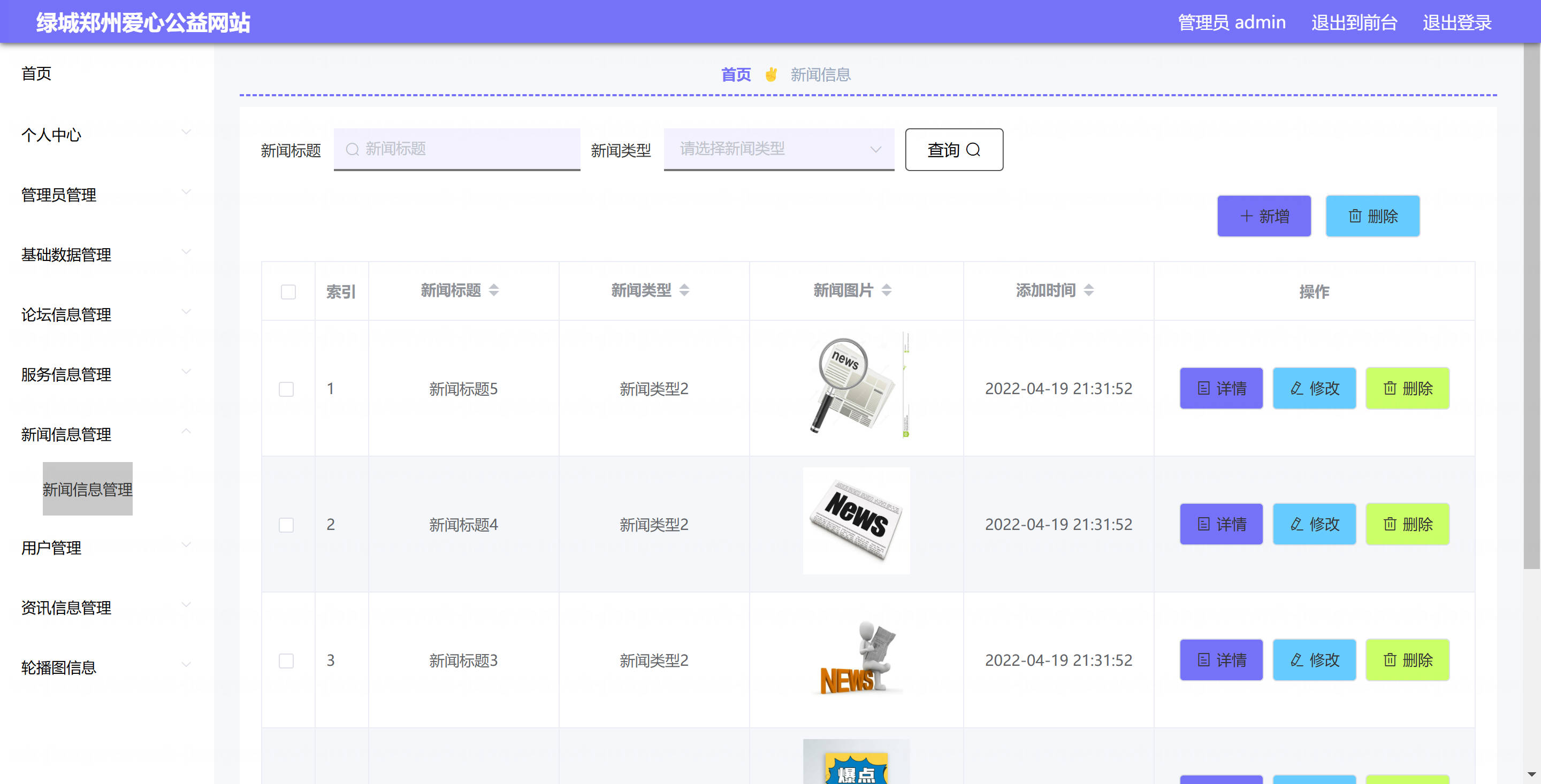
Task: Expand the 资讯信息管理 menu chevron
Action: coord(186,605)
